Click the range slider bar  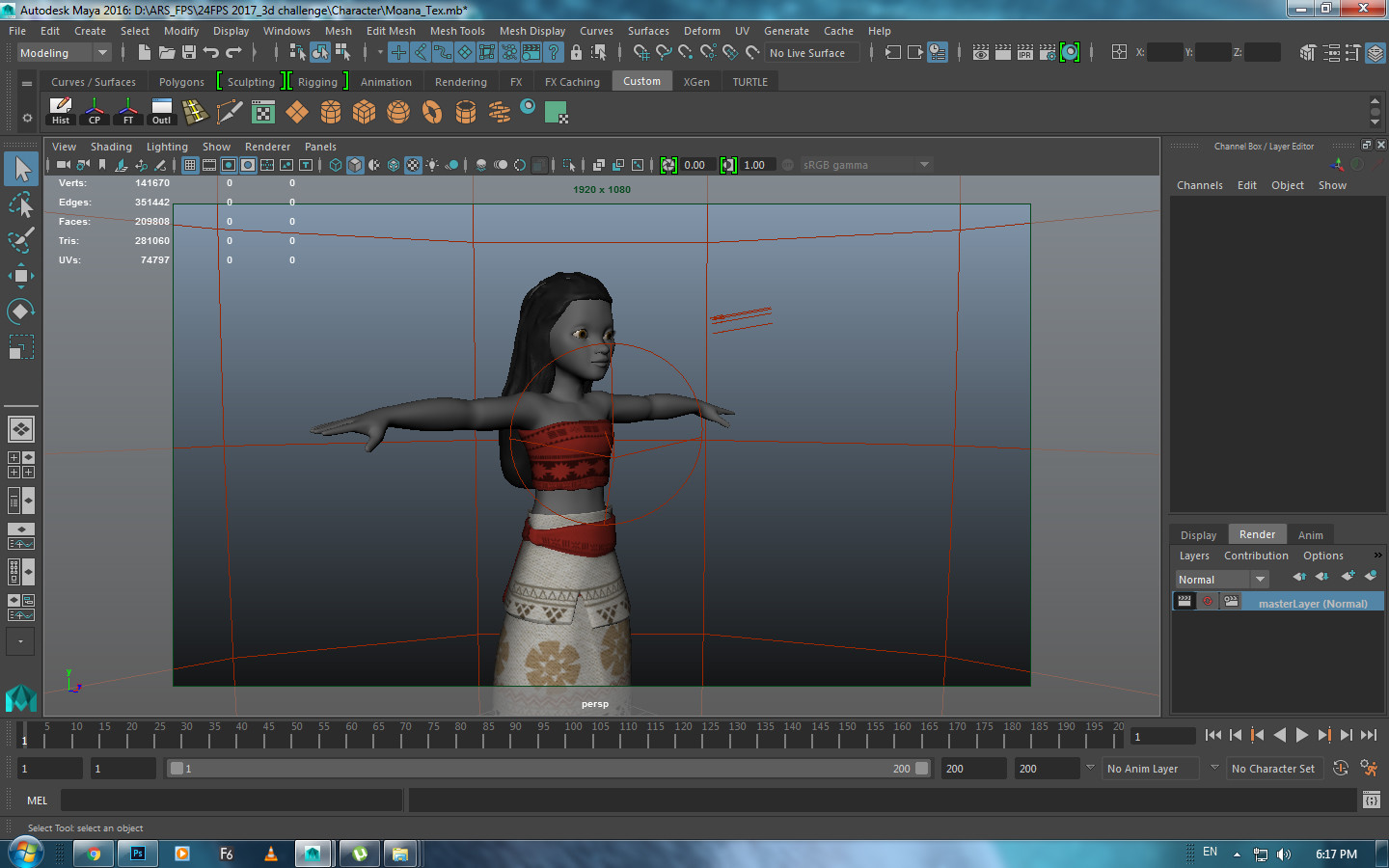pos(550,769)
